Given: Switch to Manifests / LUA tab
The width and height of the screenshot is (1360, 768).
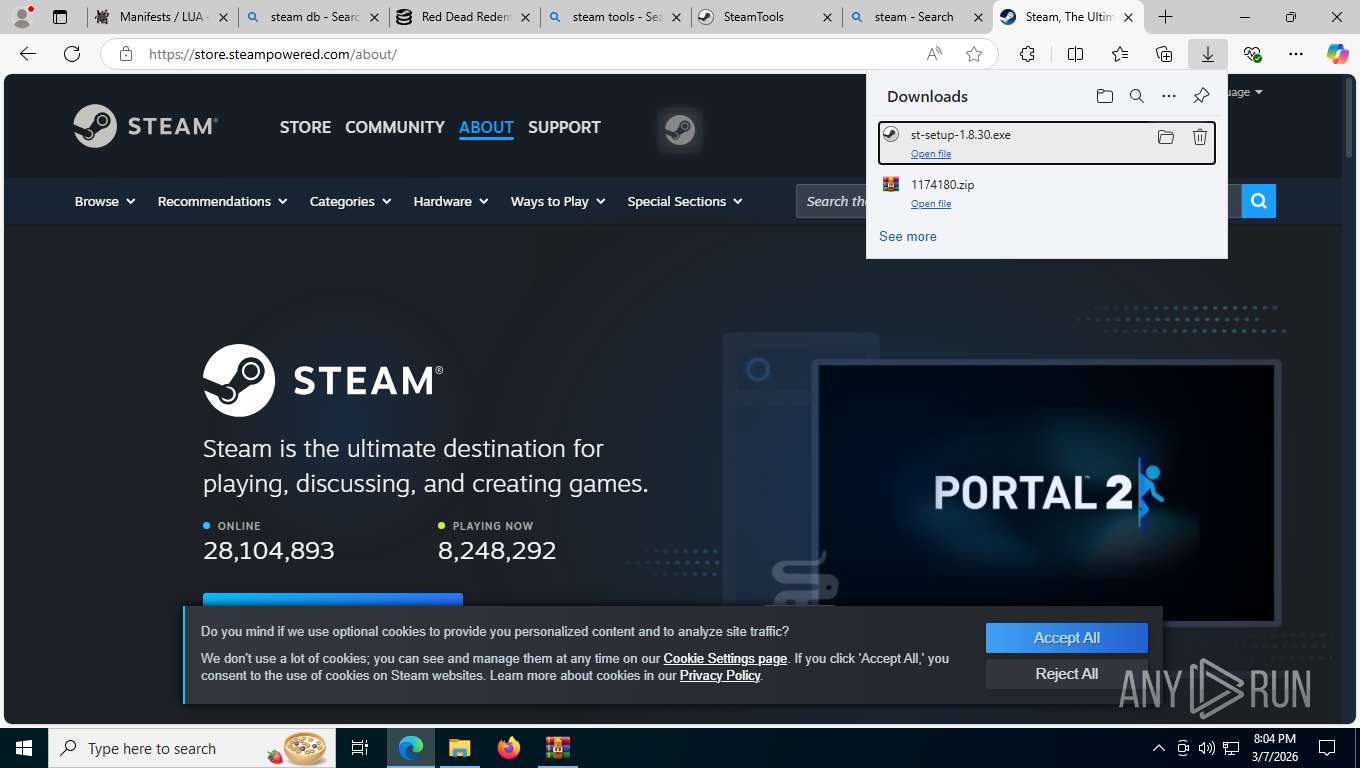Looking at the screenshot, I should (162, 17).
